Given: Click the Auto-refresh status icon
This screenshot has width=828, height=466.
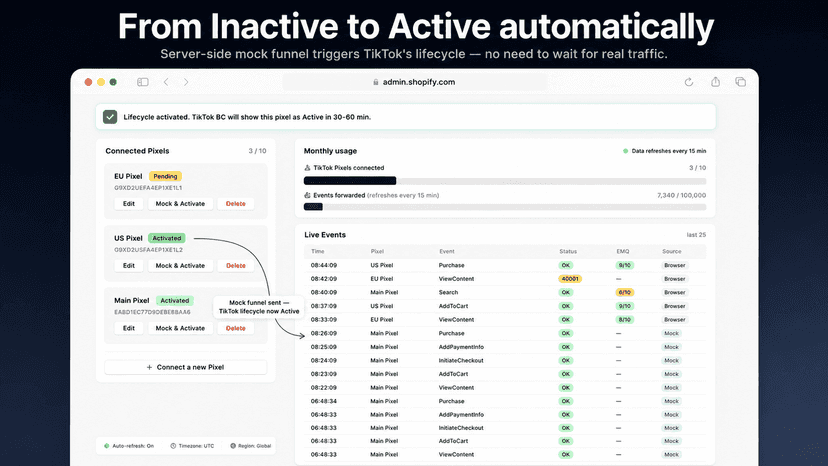Looking at the screenshot, I should coord(107,446).
